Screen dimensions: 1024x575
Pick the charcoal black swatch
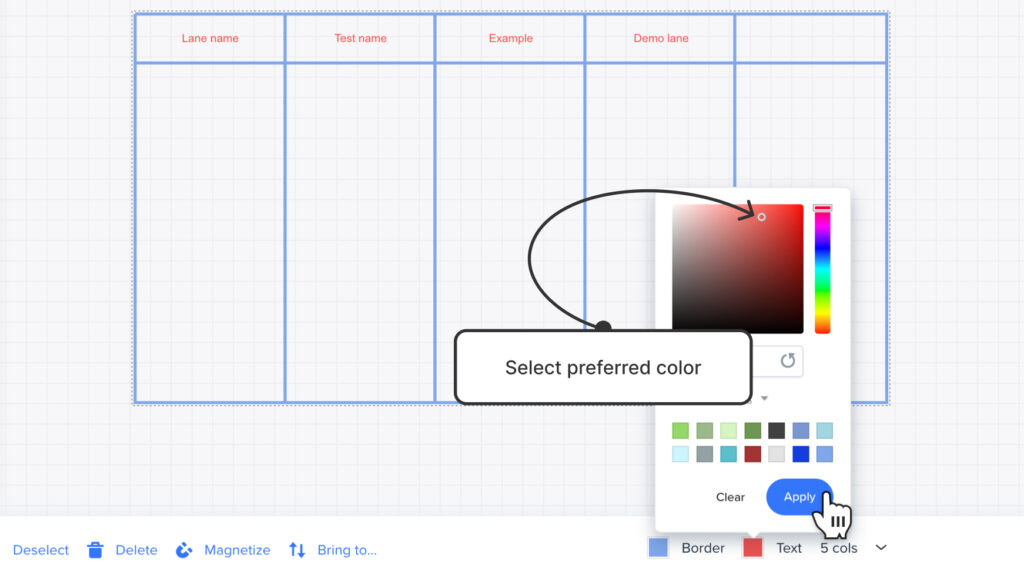click(776, 431)
